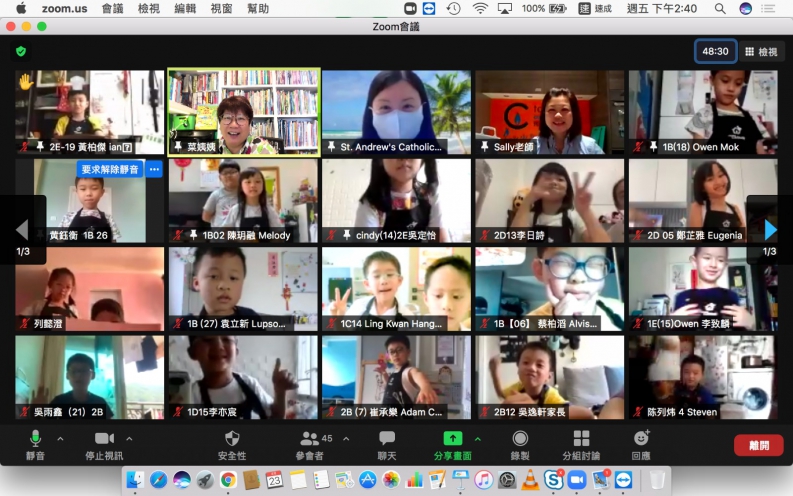Screen dimensions: 793x496
Task: Go to next page of video gallery
Action: coord(770,230)
